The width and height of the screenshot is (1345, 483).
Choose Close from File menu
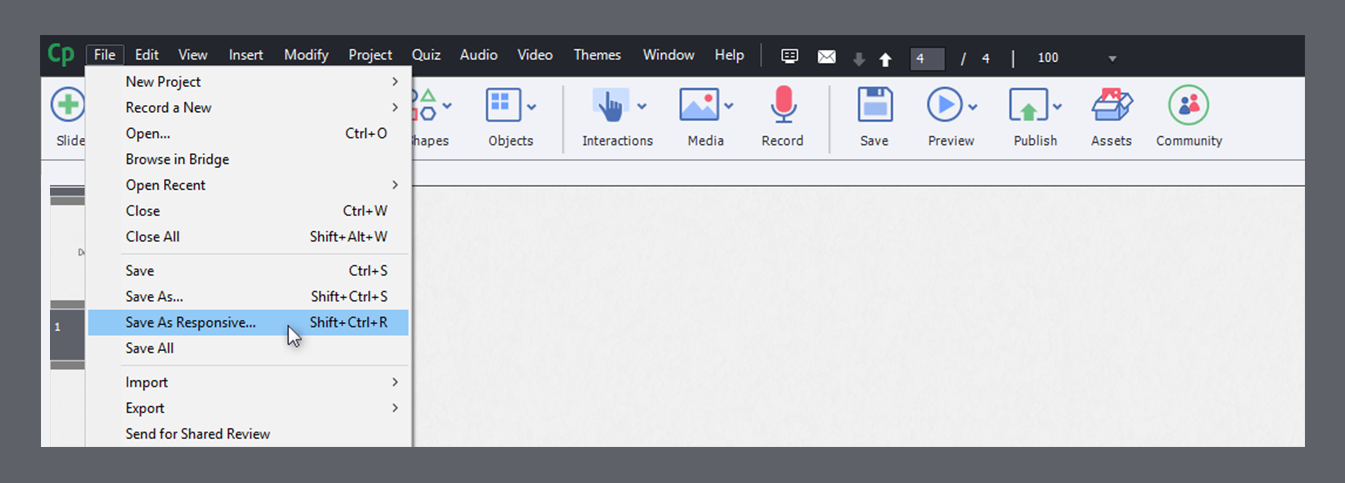tap(248, 212)
